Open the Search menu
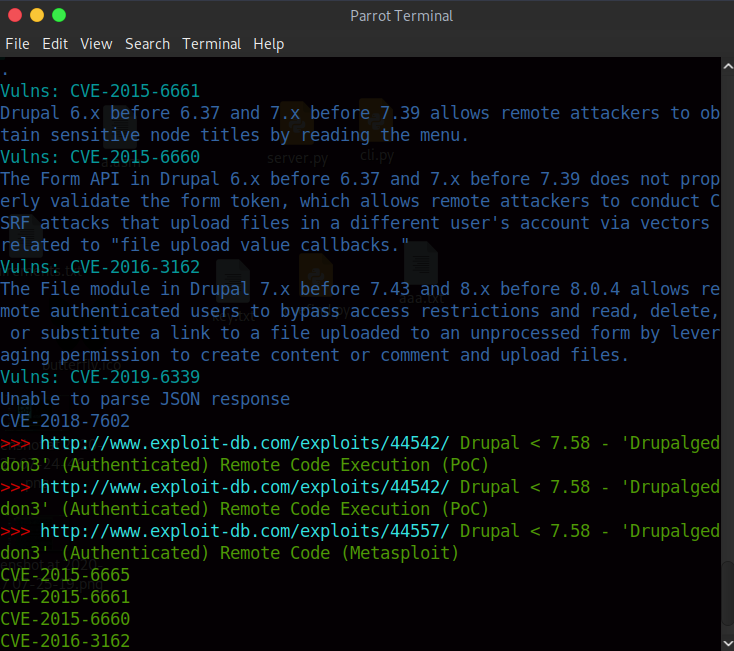Viewport: 734px width, 651px height. (x=147, y=44)
